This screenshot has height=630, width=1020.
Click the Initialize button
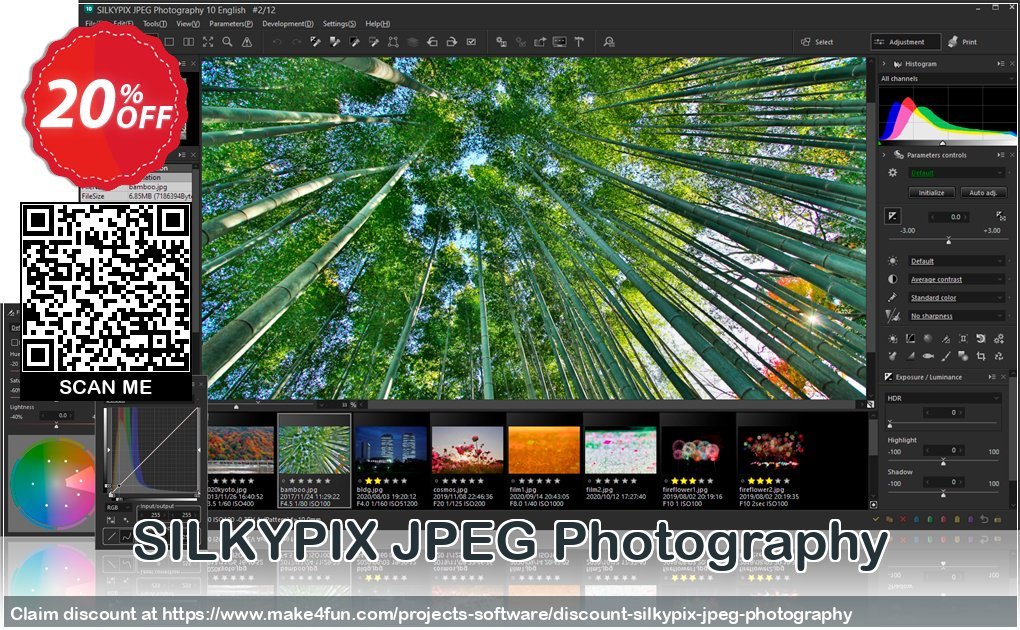tap(932, 193)
